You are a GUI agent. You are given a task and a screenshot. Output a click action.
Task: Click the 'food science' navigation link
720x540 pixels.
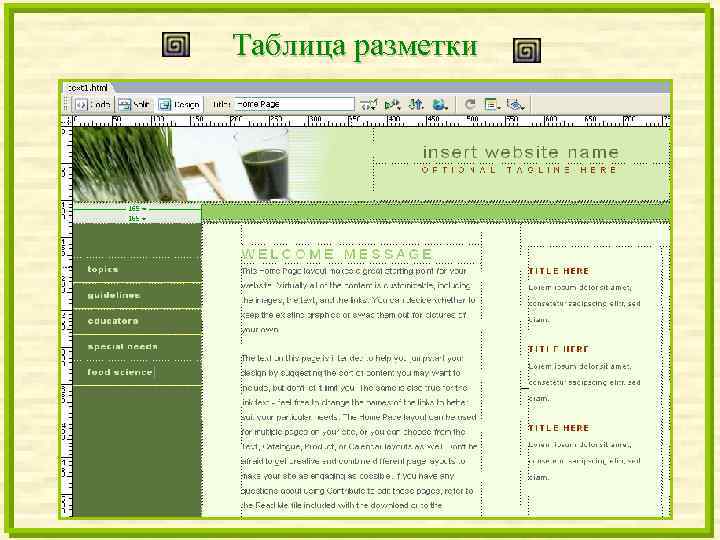[x=120, y=372]
